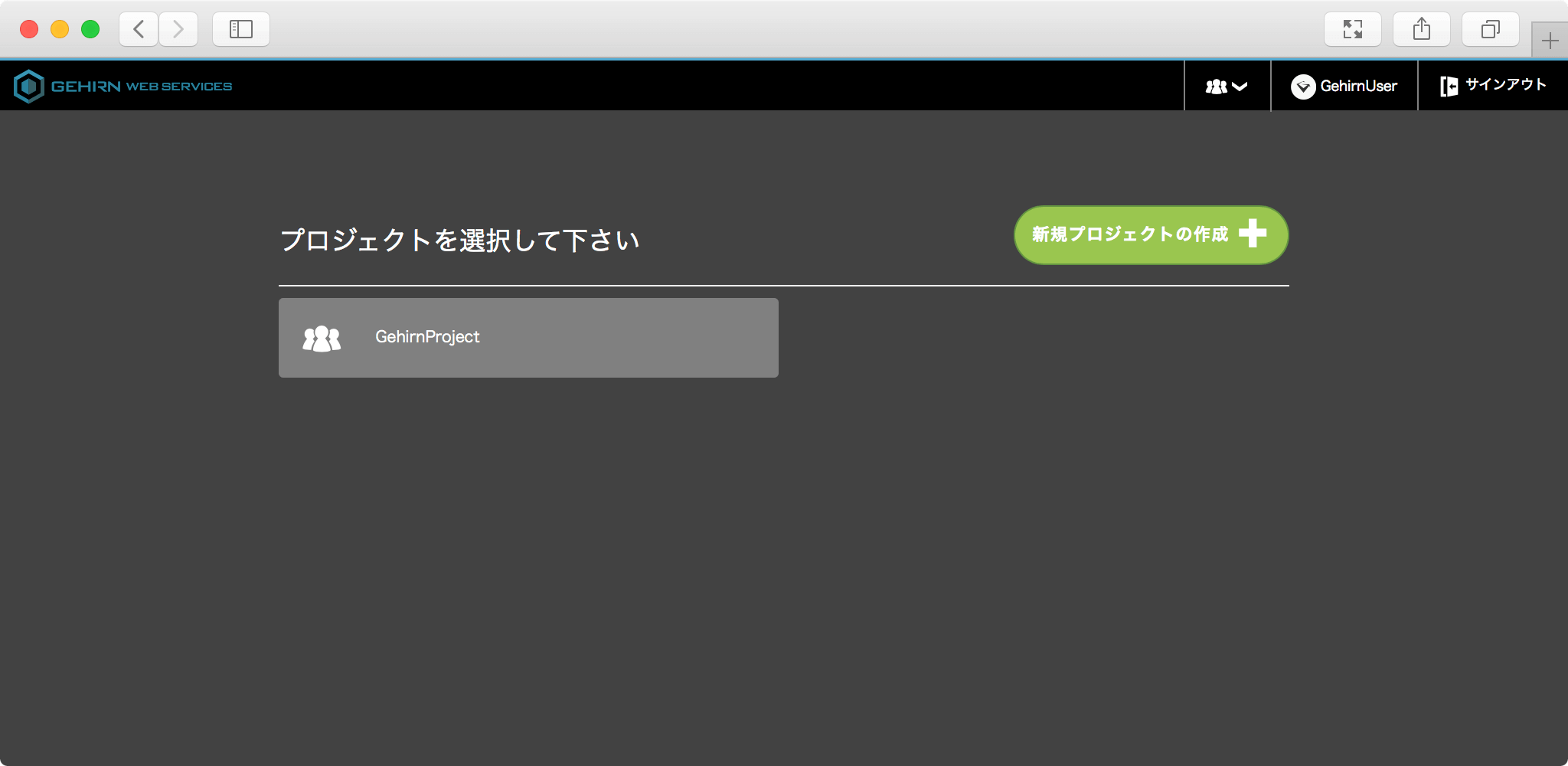Click the browser forward arrow
This screenshot has height=766, width=1568.
(x=178, y=29)
